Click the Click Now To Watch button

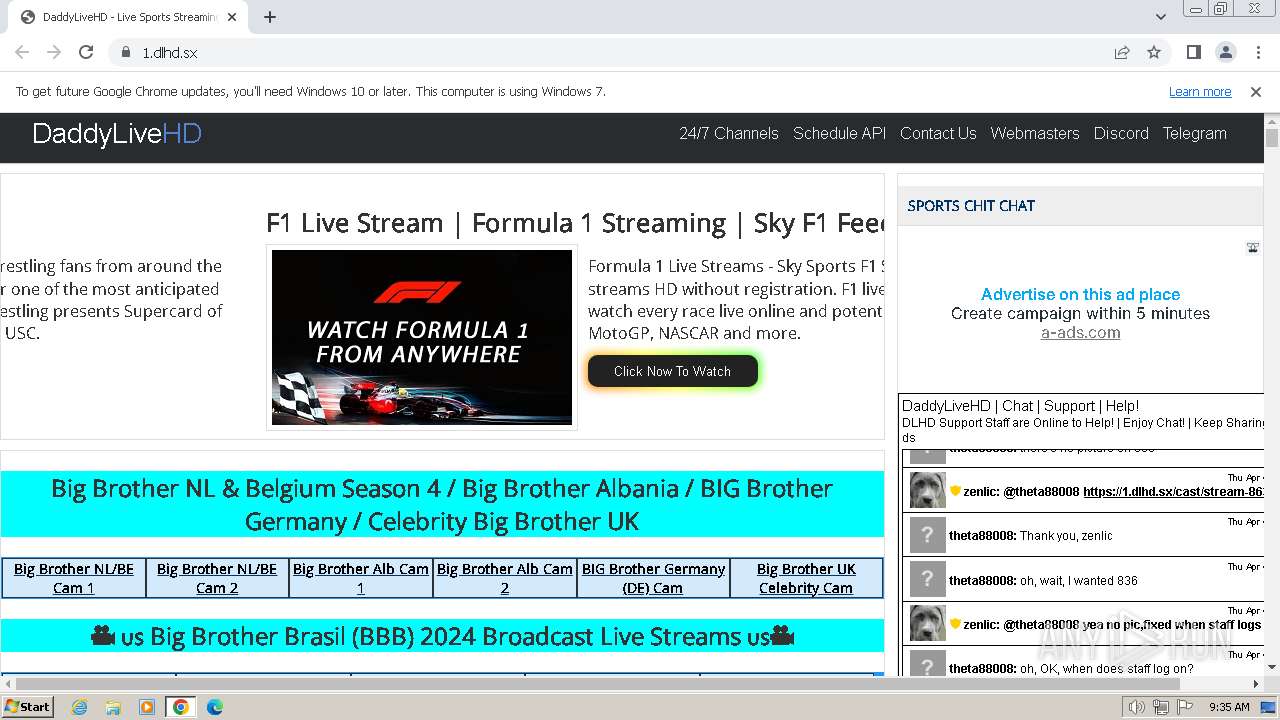(x=672, y=371)
